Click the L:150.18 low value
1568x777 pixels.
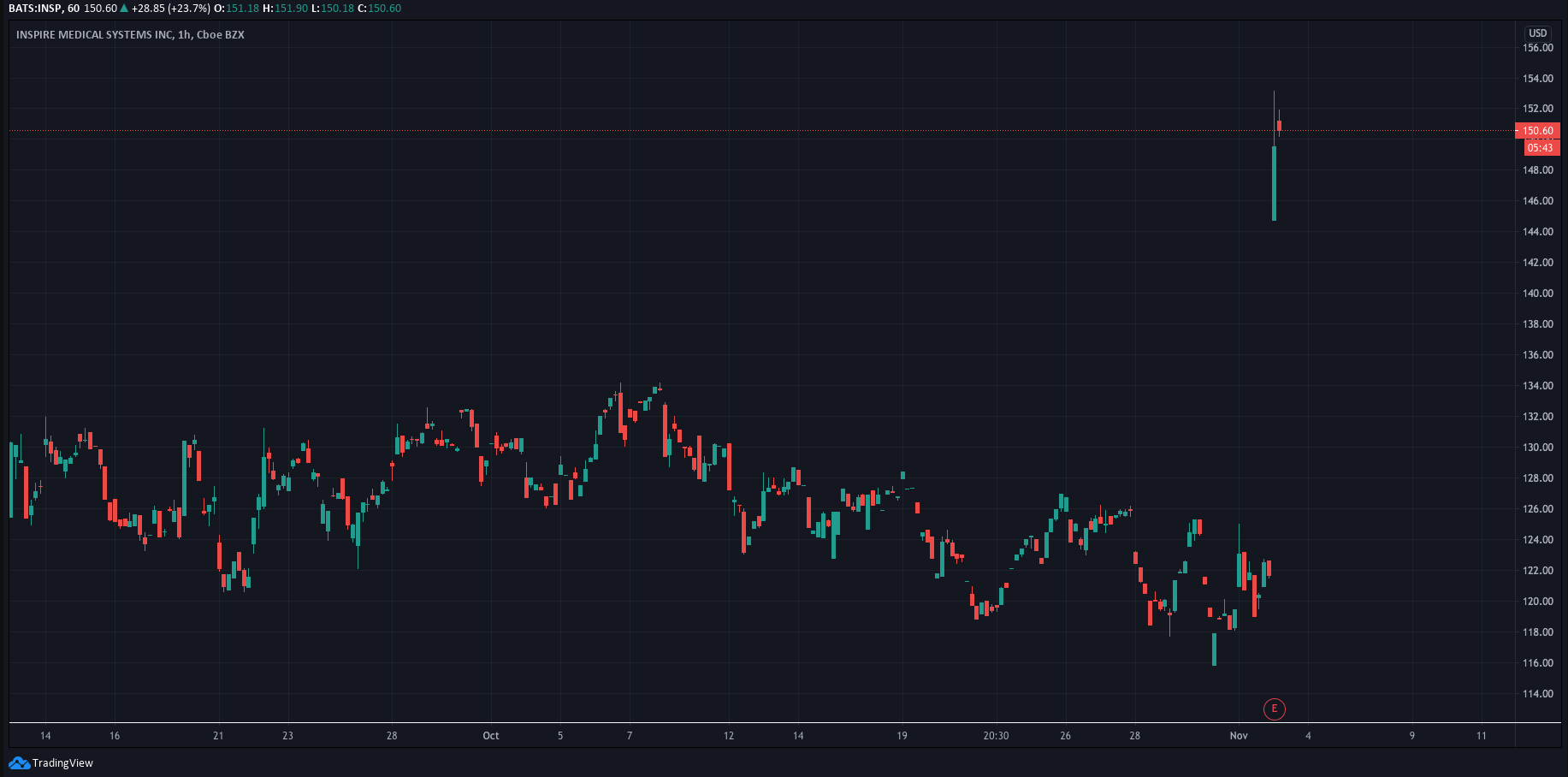pos(333,9)
